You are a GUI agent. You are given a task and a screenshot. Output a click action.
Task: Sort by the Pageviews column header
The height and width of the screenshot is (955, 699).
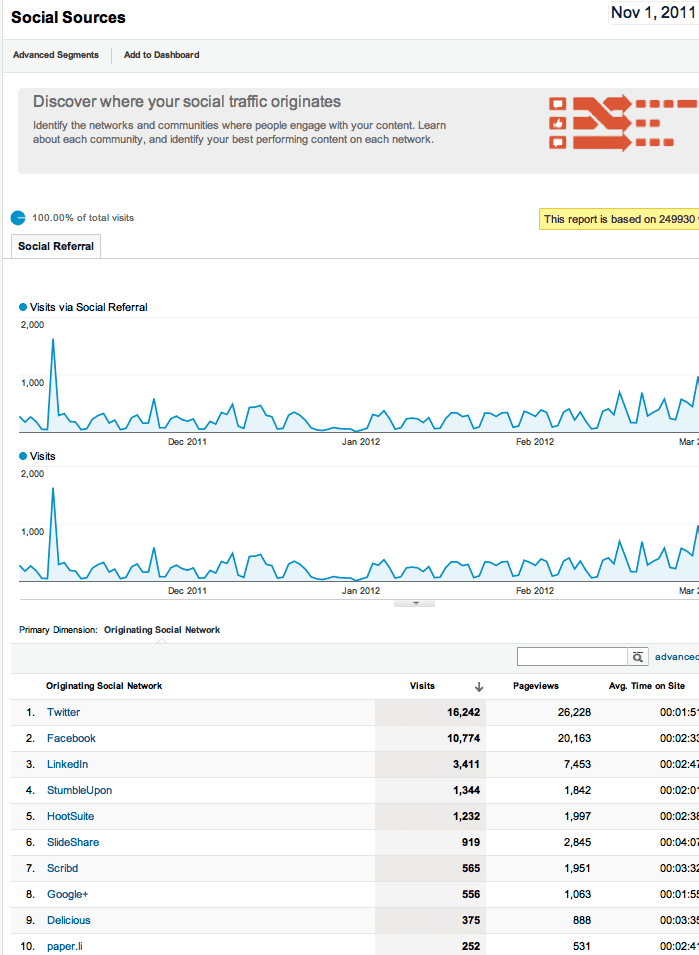pos(535,686)
